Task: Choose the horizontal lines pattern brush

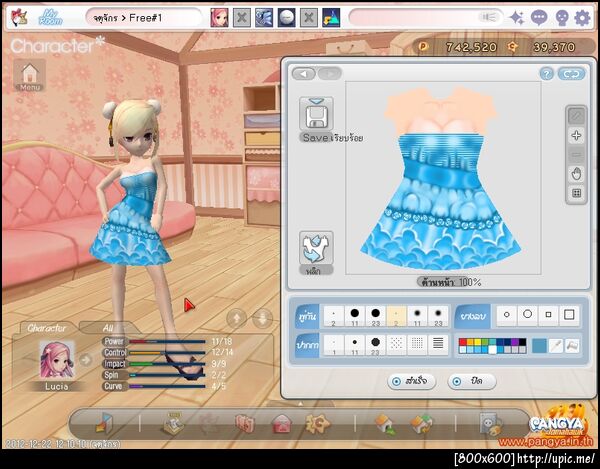Action: (438, 345)
